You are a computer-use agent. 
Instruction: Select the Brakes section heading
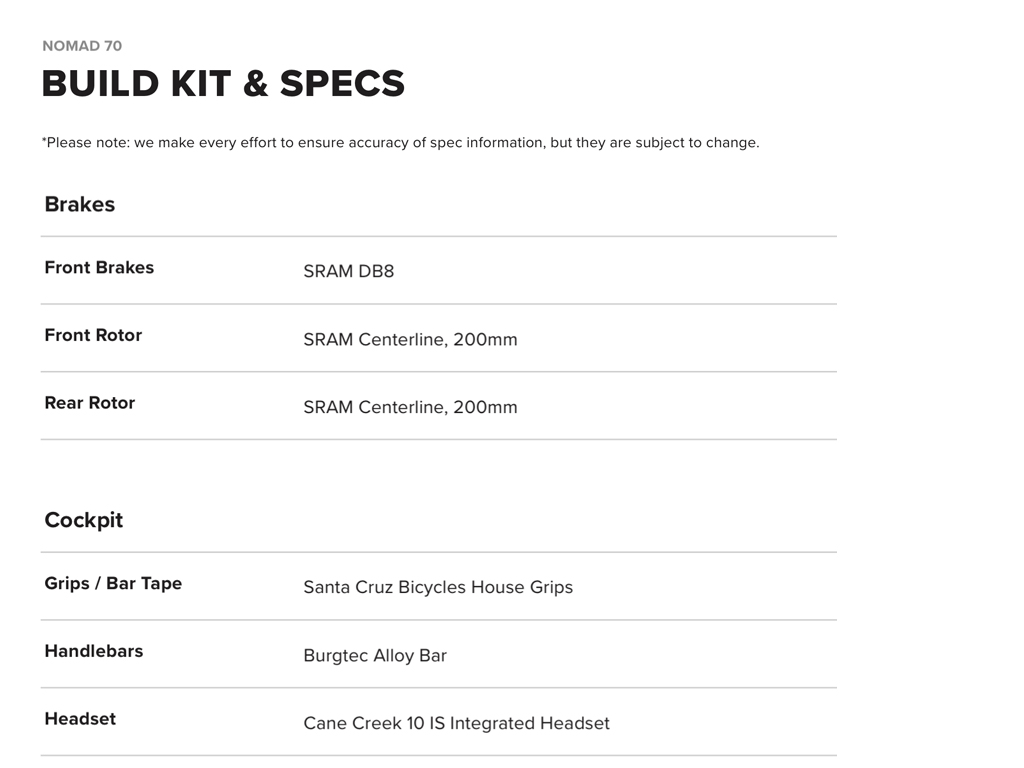coord(80,204)
